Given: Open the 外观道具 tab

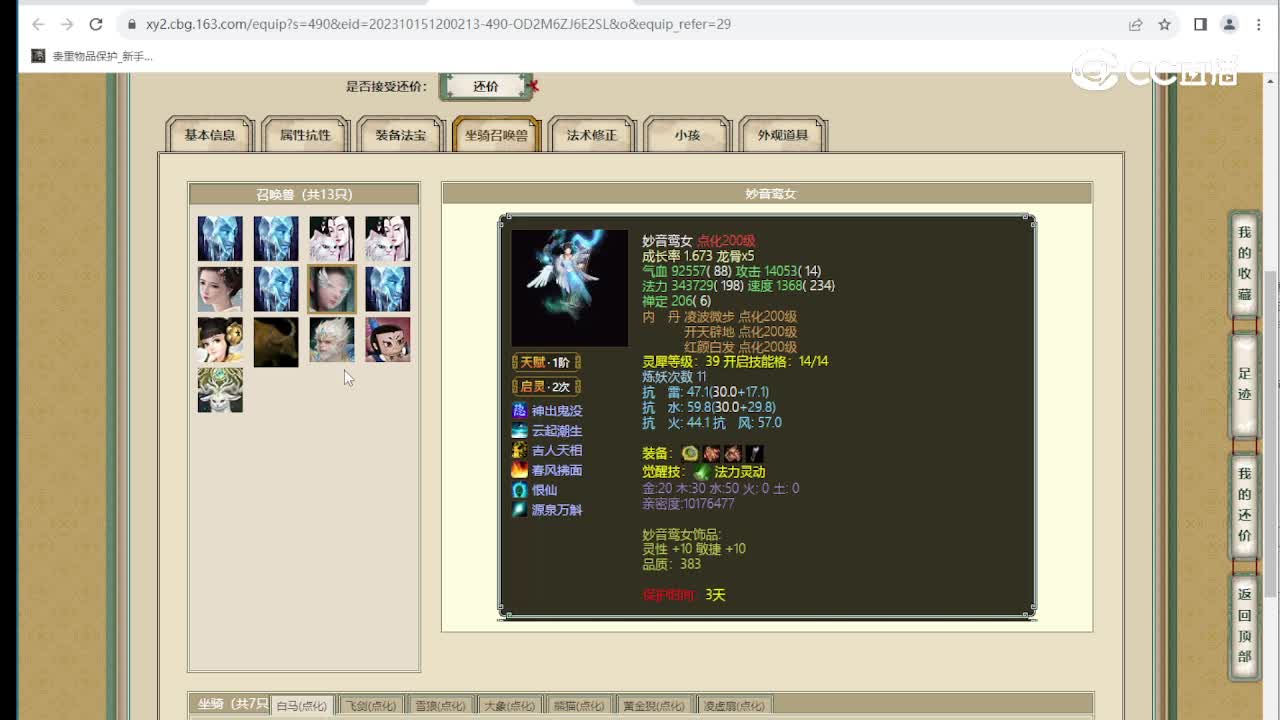Looking at the screenshot, I should pos(783,135).
